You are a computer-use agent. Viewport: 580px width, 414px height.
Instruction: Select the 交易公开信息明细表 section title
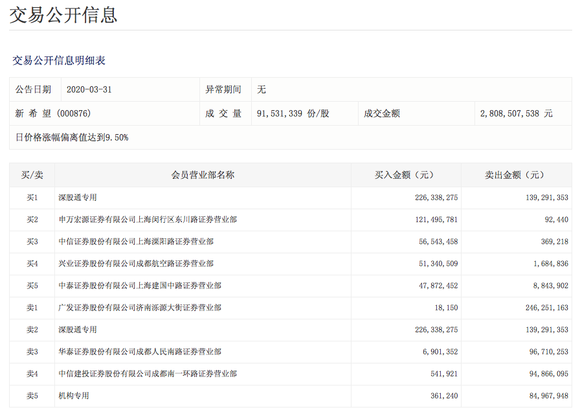click(59, 60)
